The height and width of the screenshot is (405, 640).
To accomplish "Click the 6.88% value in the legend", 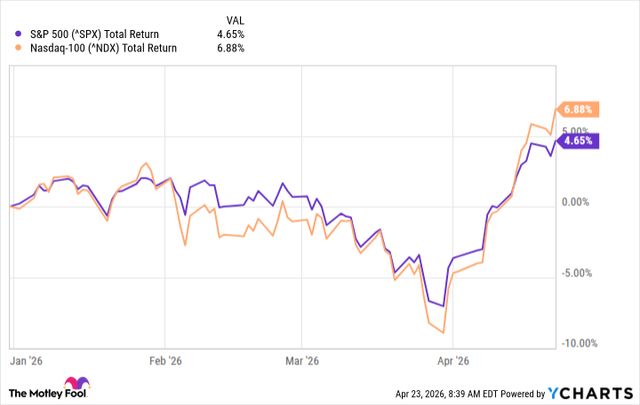I will (x=229, y=48).
